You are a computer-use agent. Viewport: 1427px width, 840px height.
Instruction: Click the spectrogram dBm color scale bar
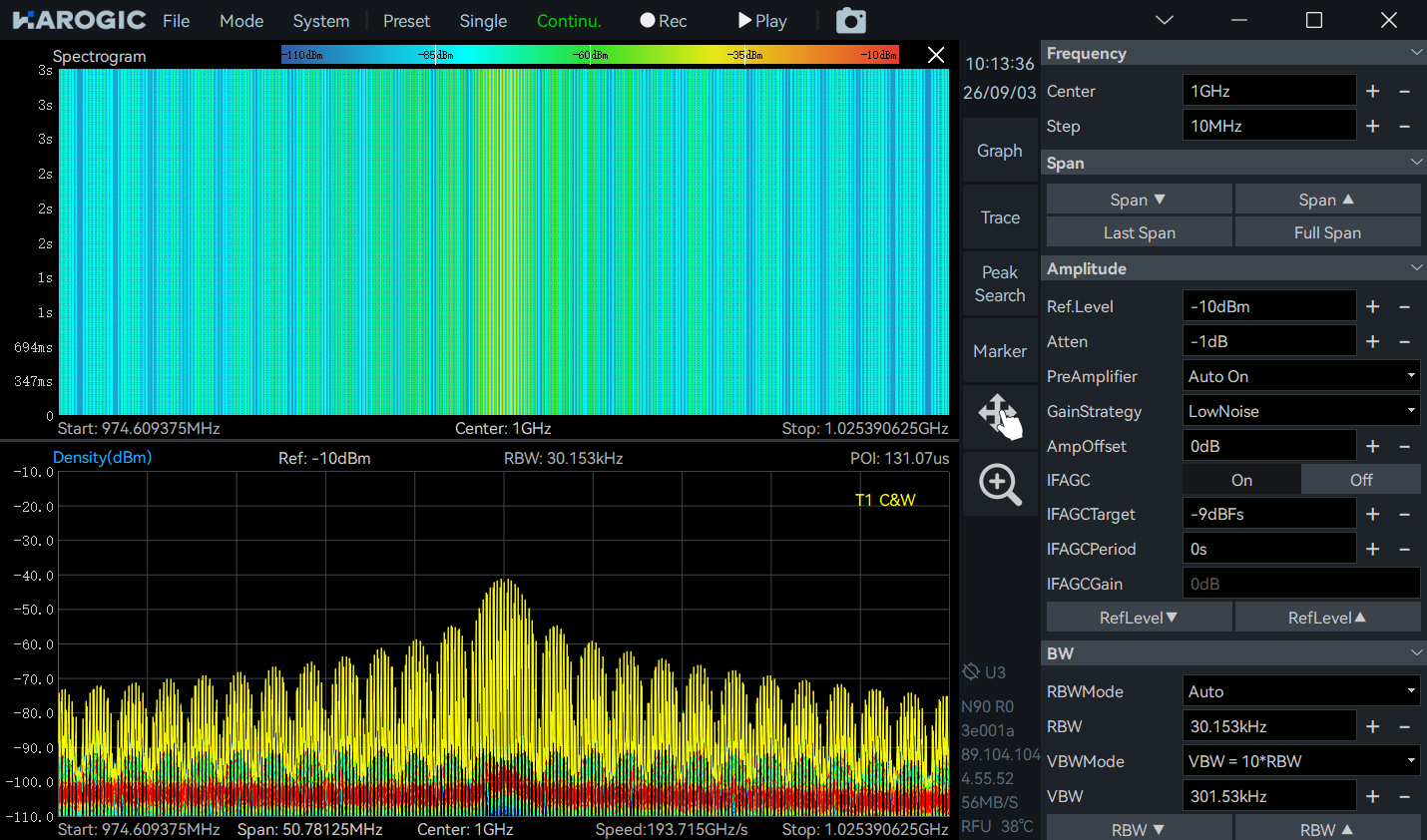[x=590, y=55]
